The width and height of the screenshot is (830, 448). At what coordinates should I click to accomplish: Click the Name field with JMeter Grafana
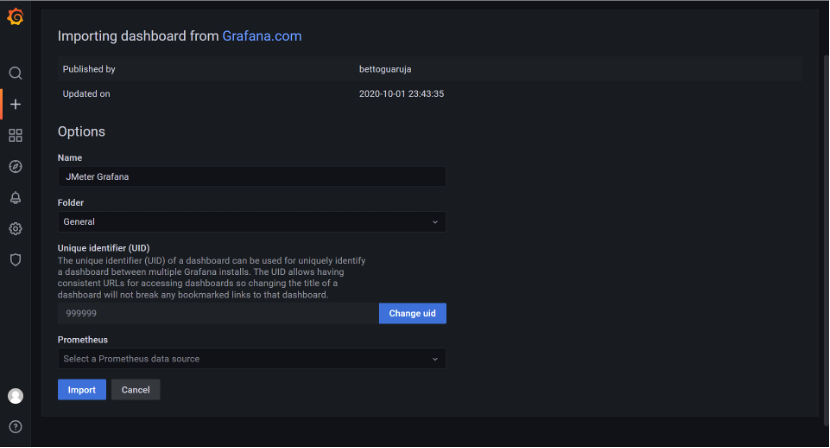tap(251, 177)
